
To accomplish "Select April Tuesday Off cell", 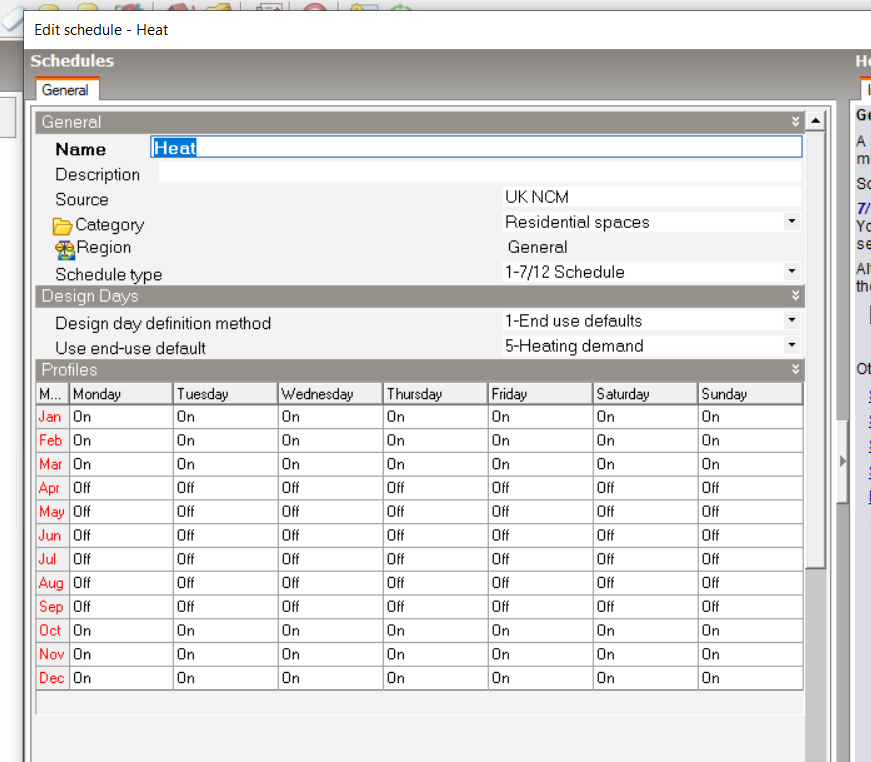I will [226, 488].
